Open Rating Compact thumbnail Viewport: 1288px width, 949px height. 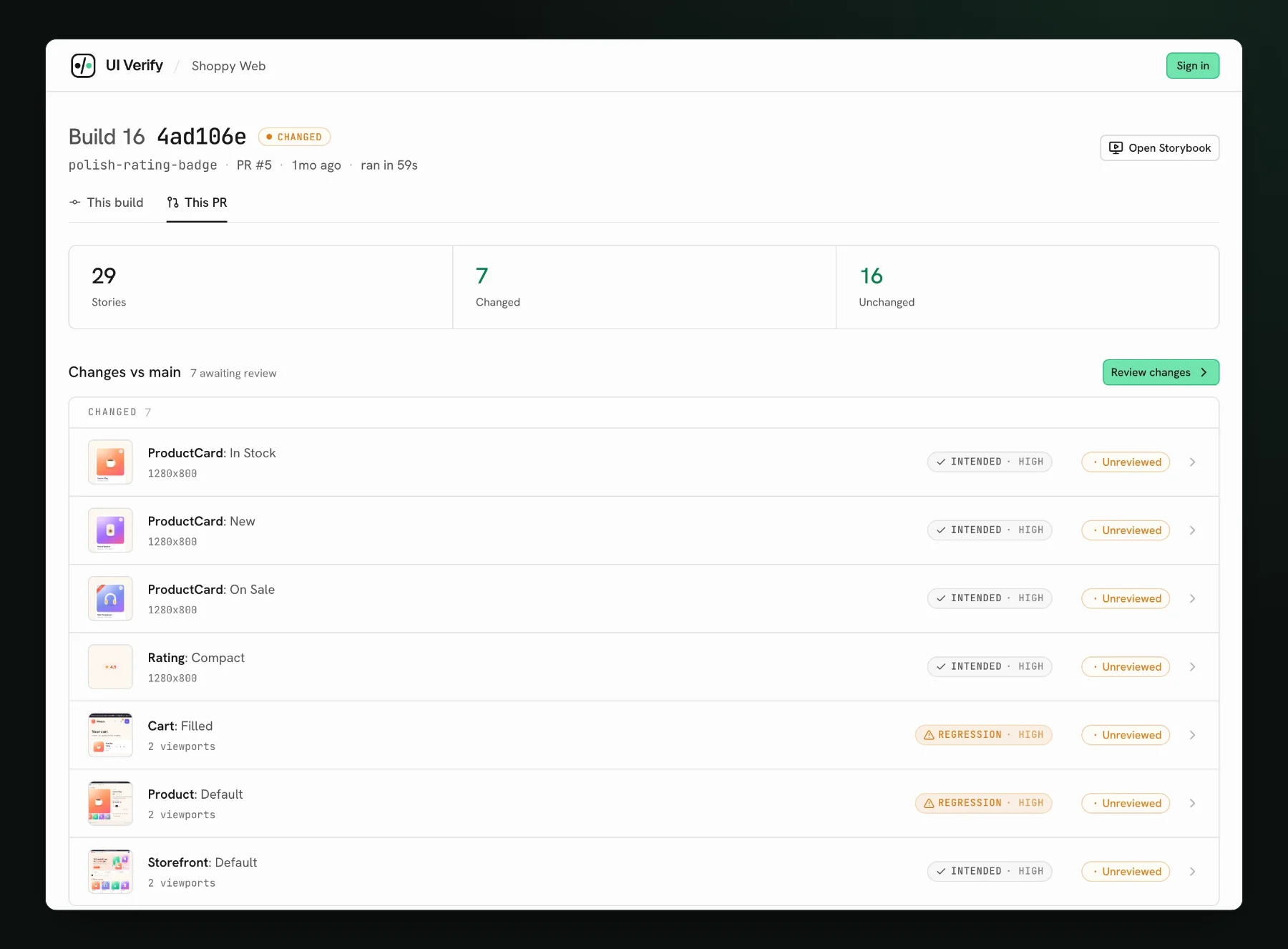[110, 667]
